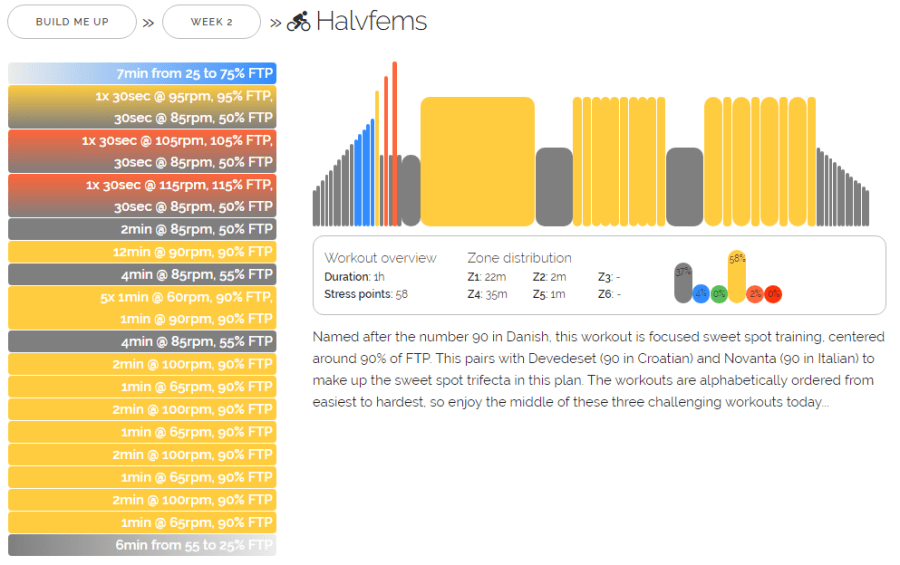
Task: Click the 6min from 55 to 25% FTP cooldown
Action: (142, 545)
